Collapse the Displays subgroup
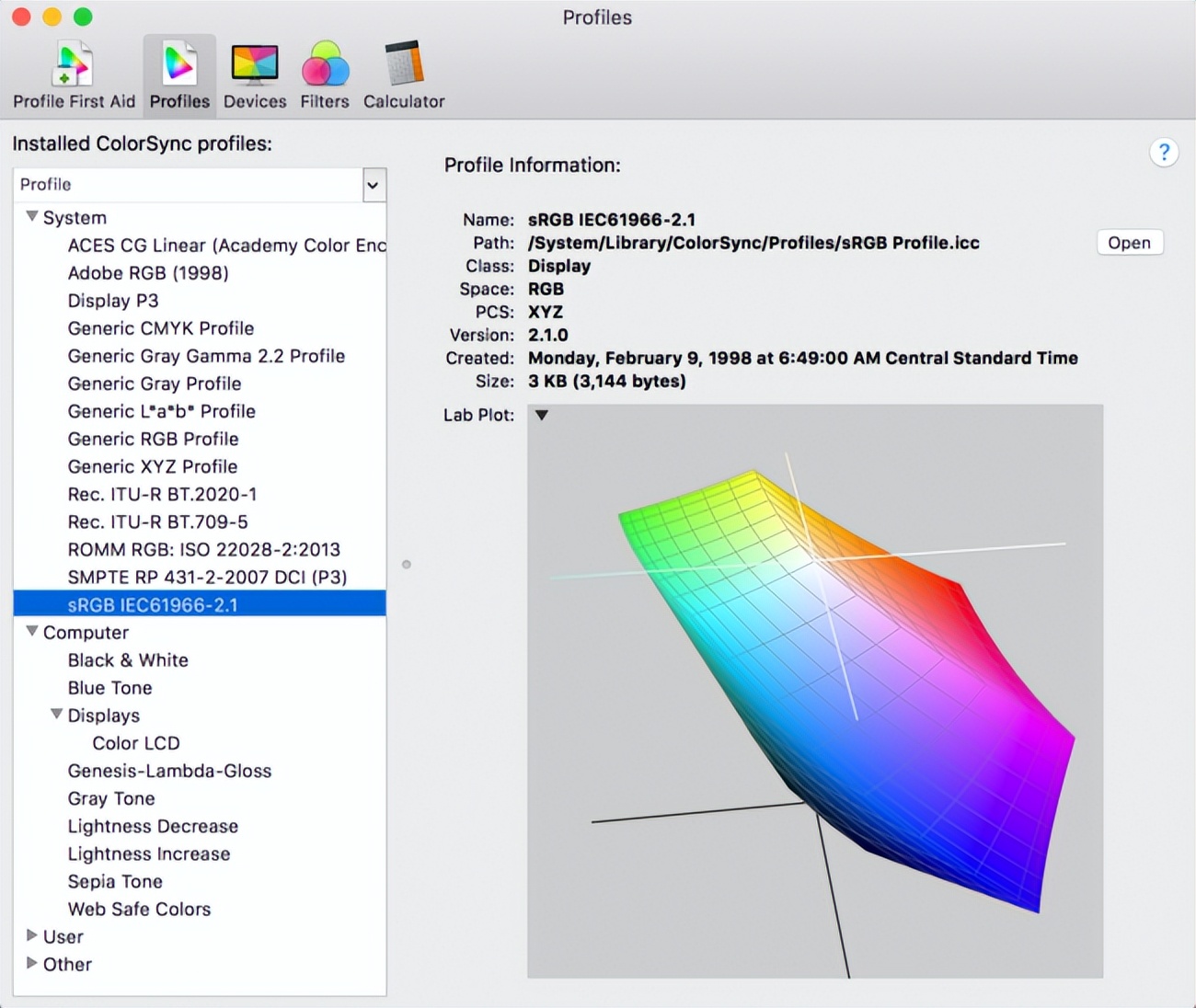Screen dimensions: 1196x1008 57,715
